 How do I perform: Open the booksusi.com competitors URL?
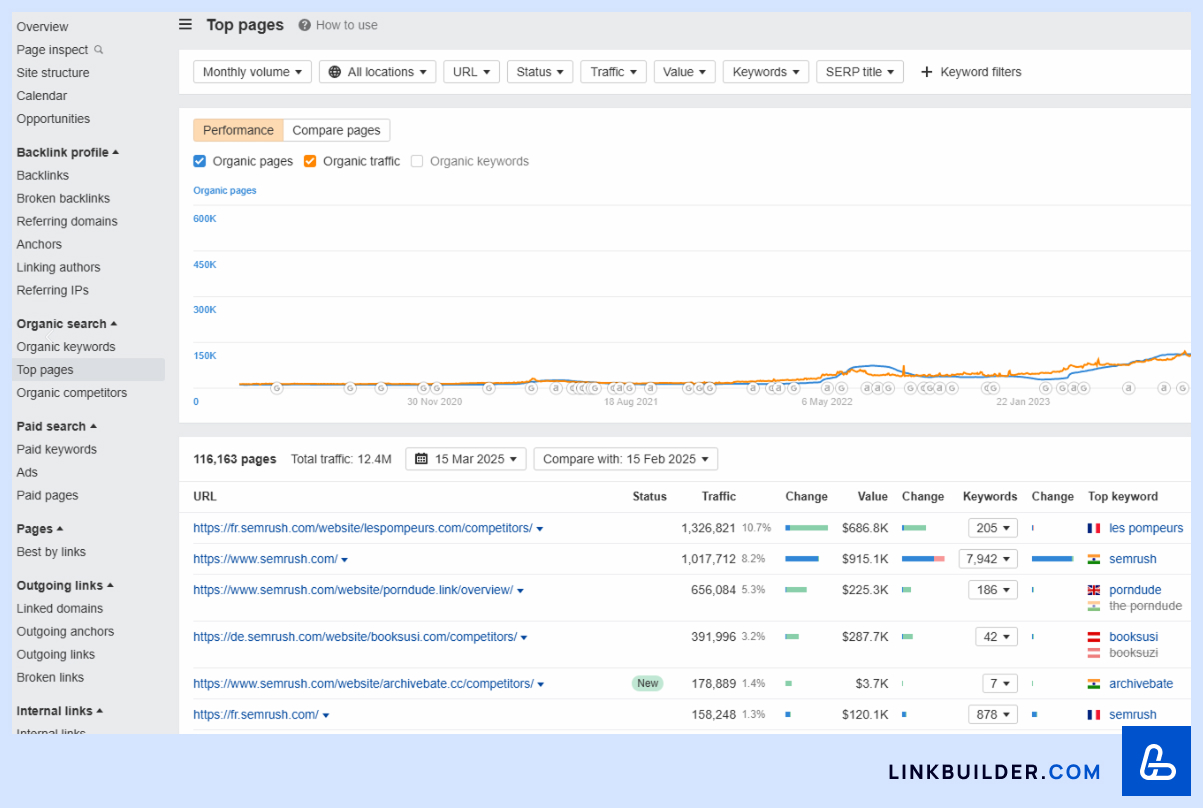point(355,637)
